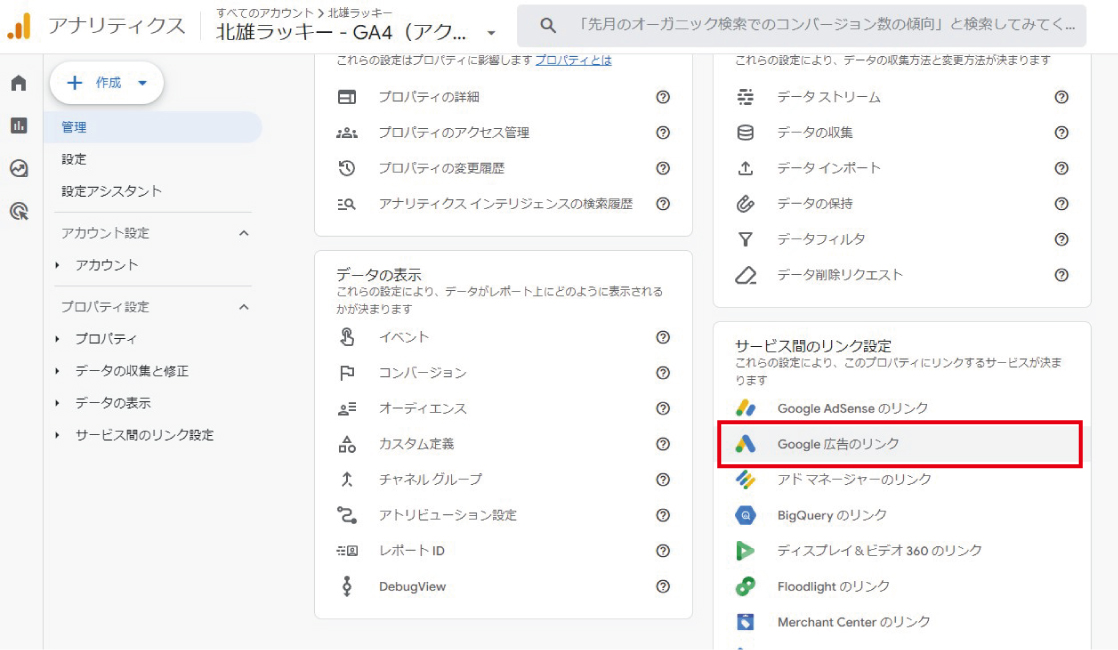1118x650 pixels.
Task: Click すべてのアカウント breadcrumb
Action: point(265,13)
